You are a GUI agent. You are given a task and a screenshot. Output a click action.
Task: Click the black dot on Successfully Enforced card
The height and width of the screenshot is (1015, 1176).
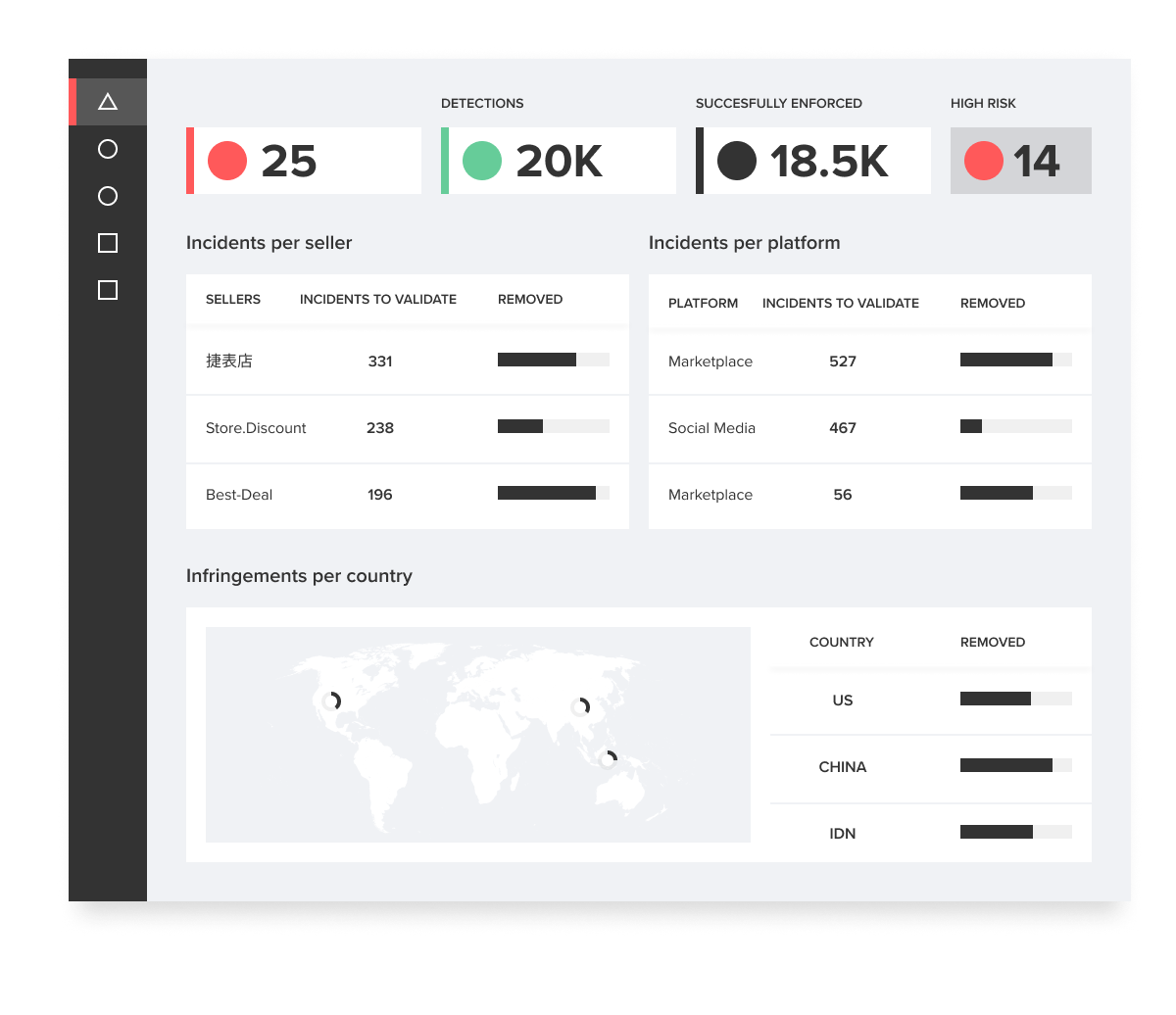tap(737, 159)
